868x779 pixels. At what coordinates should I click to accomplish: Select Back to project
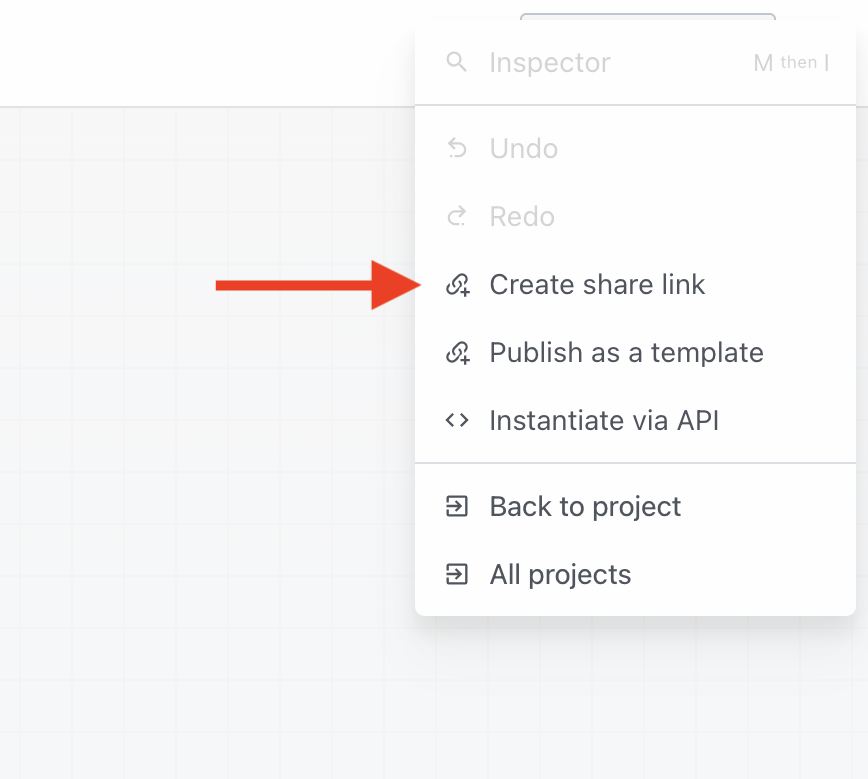(585, 506)
